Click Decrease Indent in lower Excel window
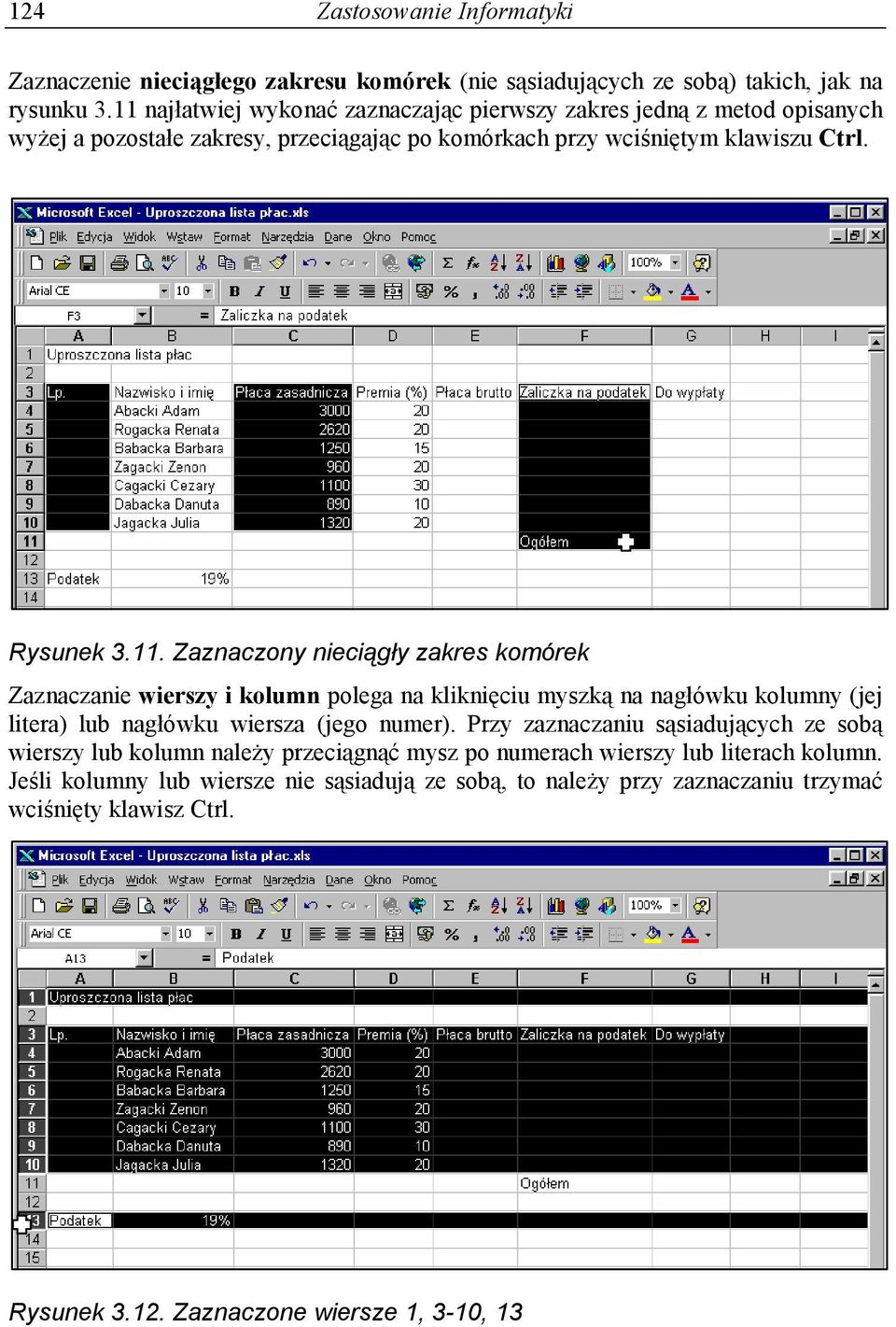Image resolution: width=896 pixels, height=1327 pixels. tap(559, 933)
